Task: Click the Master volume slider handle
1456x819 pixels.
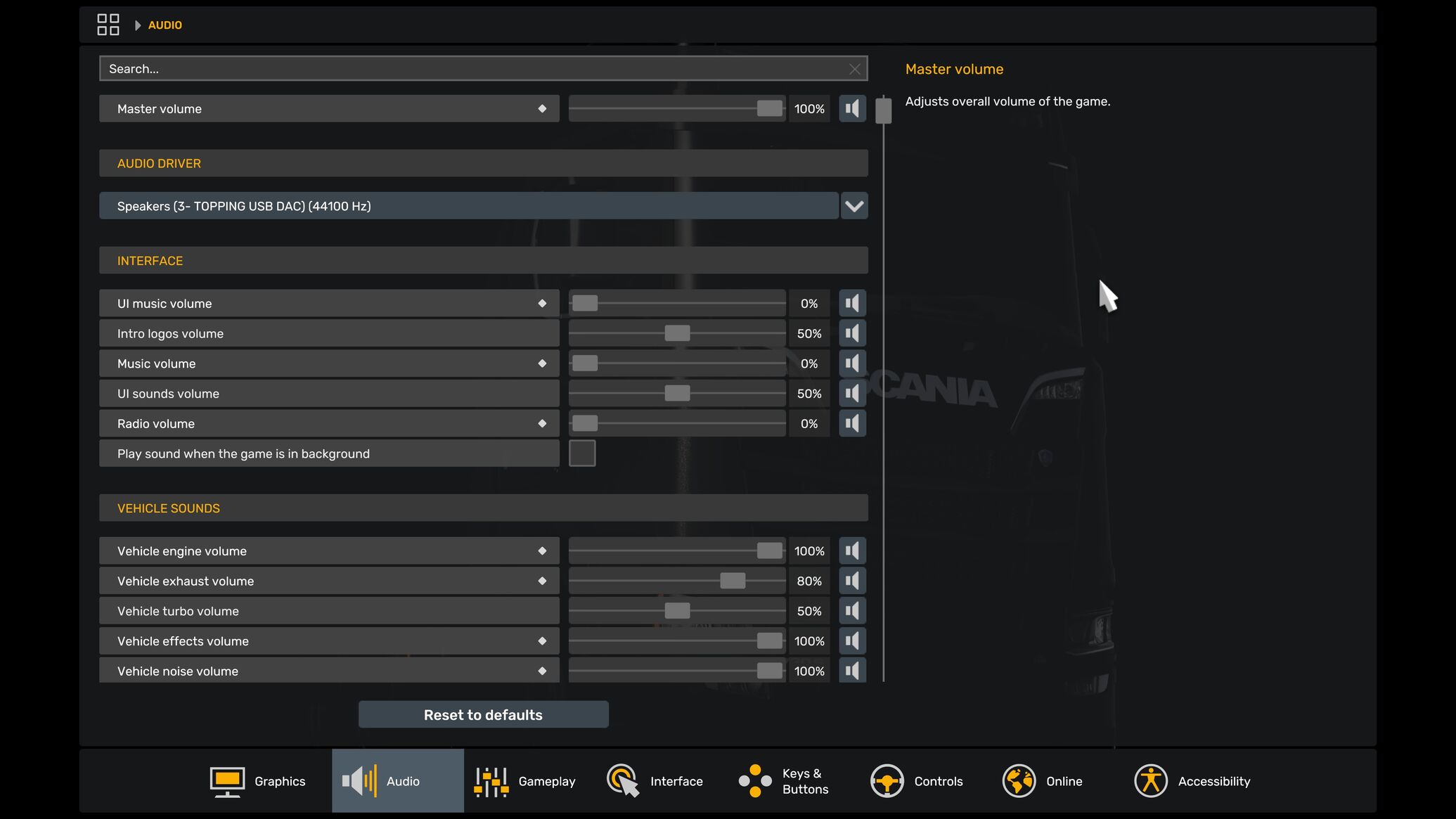Action: pos(770,108)
